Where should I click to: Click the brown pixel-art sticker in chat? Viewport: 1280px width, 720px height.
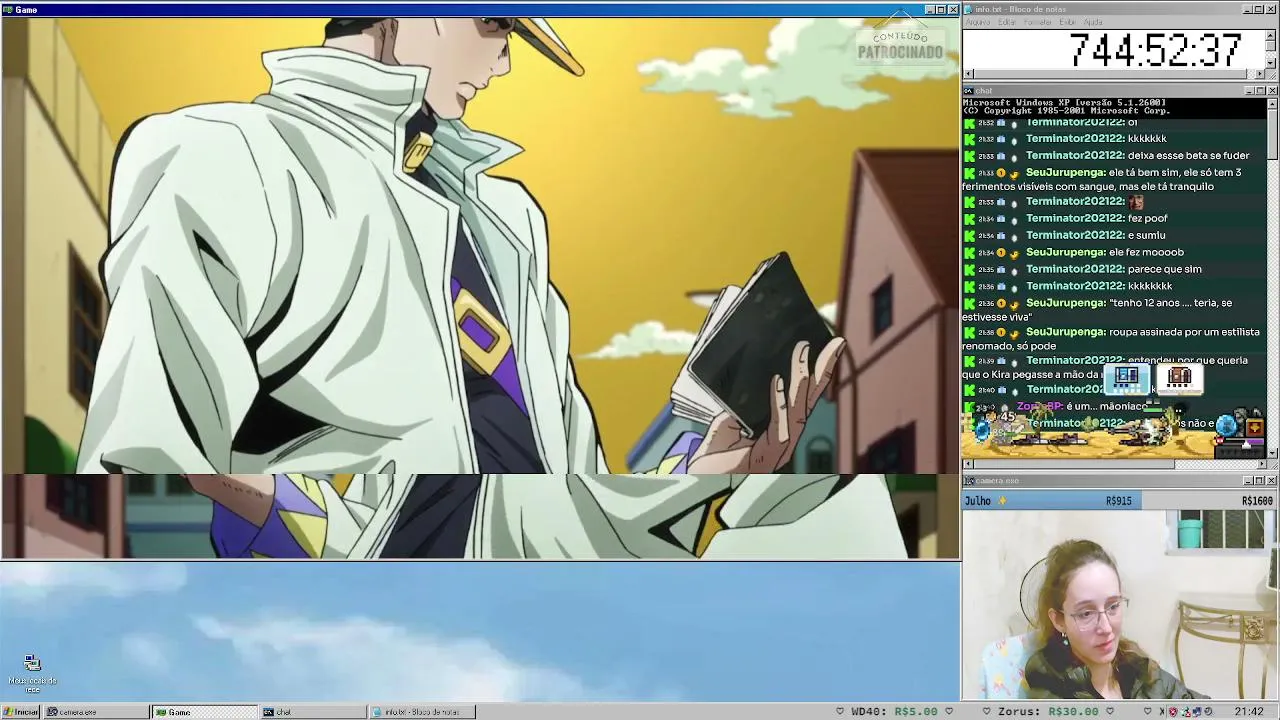click(1179, 377)
